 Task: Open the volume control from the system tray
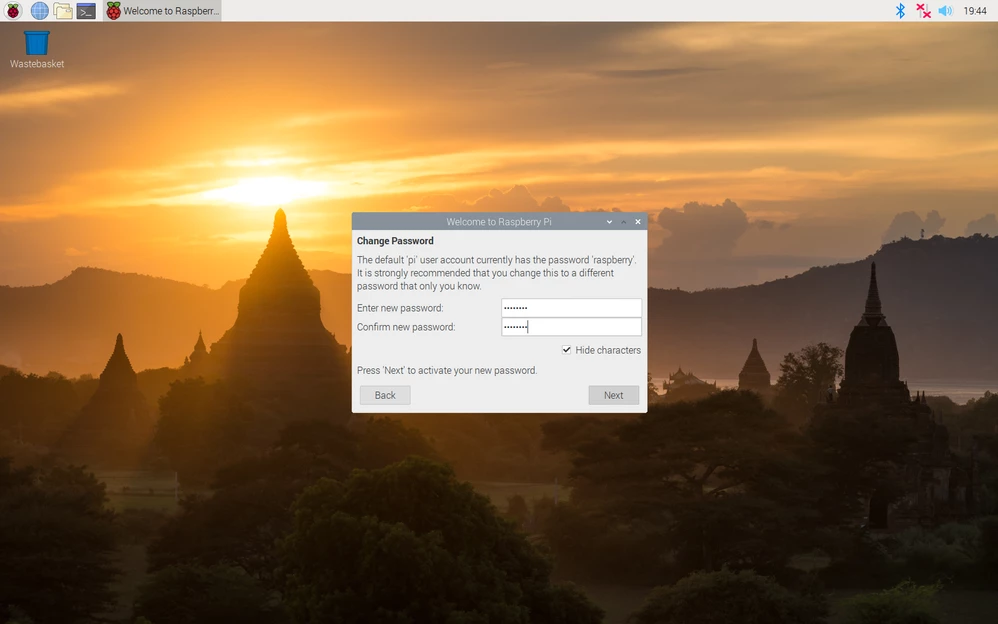coord(944,10)
